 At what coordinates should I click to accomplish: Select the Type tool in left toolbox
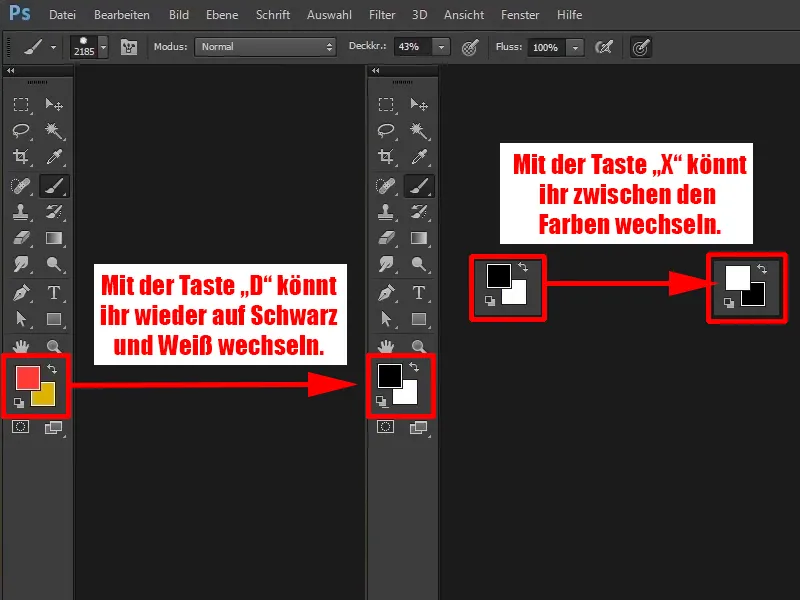coord(54,293)
